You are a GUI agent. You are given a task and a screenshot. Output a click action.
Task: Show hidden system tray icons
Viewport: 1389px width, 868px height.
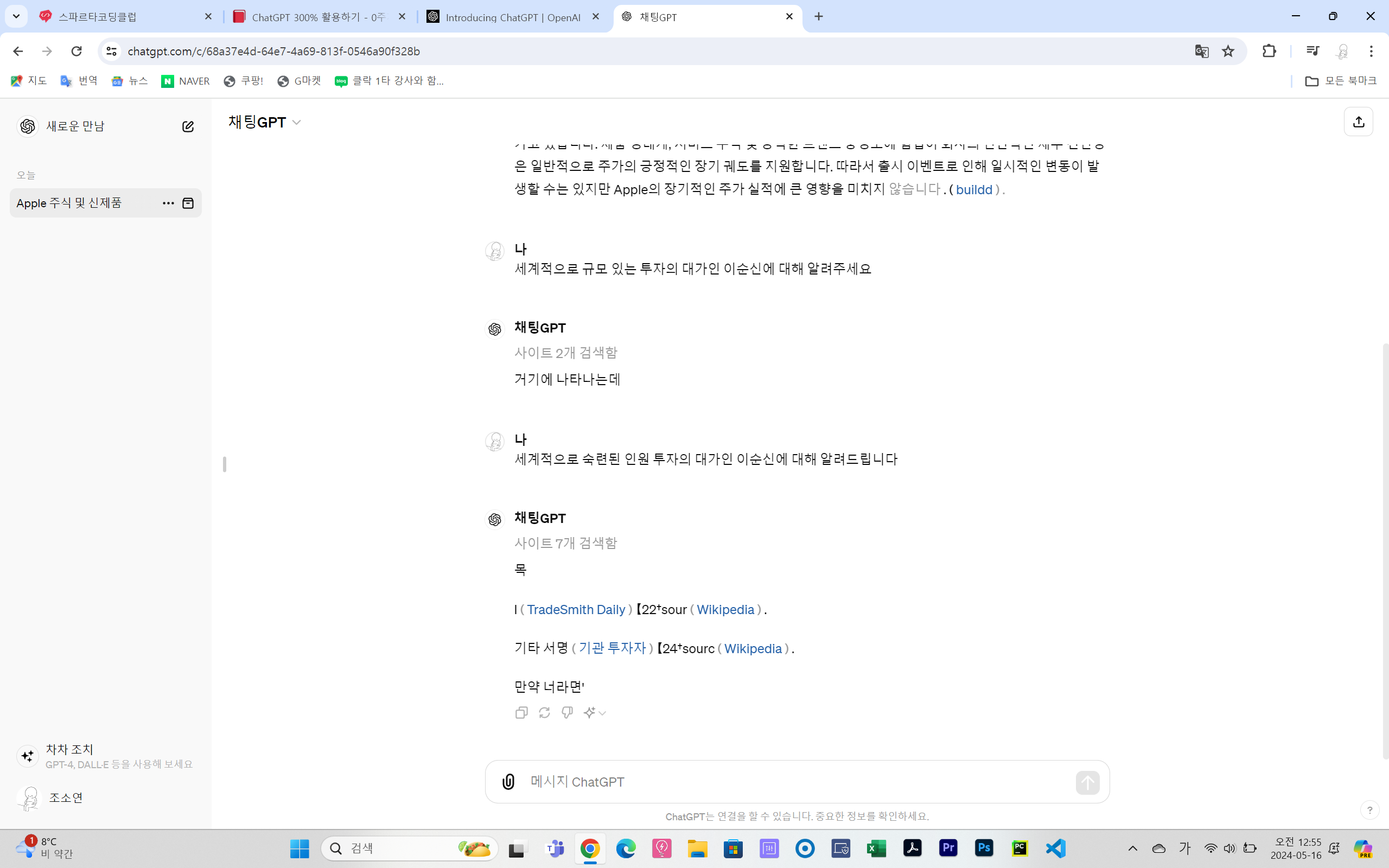pos(1132,848)
